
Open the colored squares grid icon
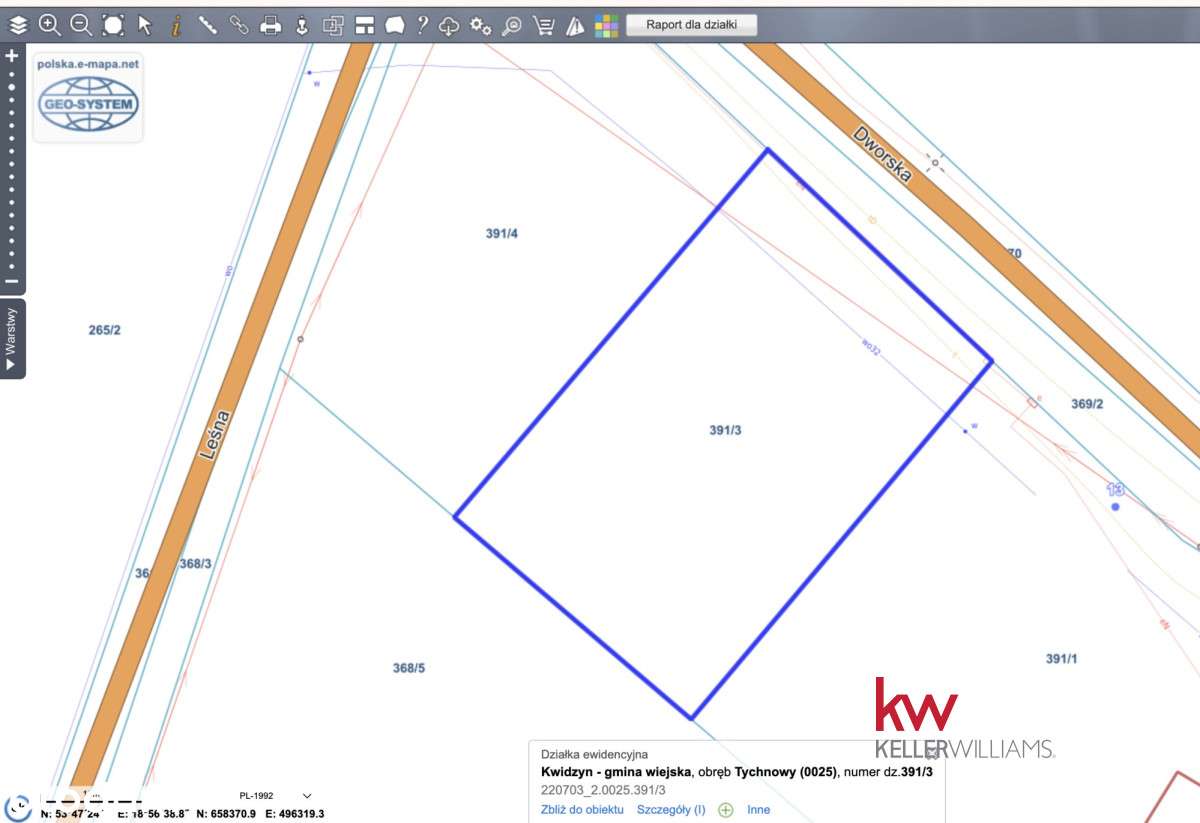[606, 26]
